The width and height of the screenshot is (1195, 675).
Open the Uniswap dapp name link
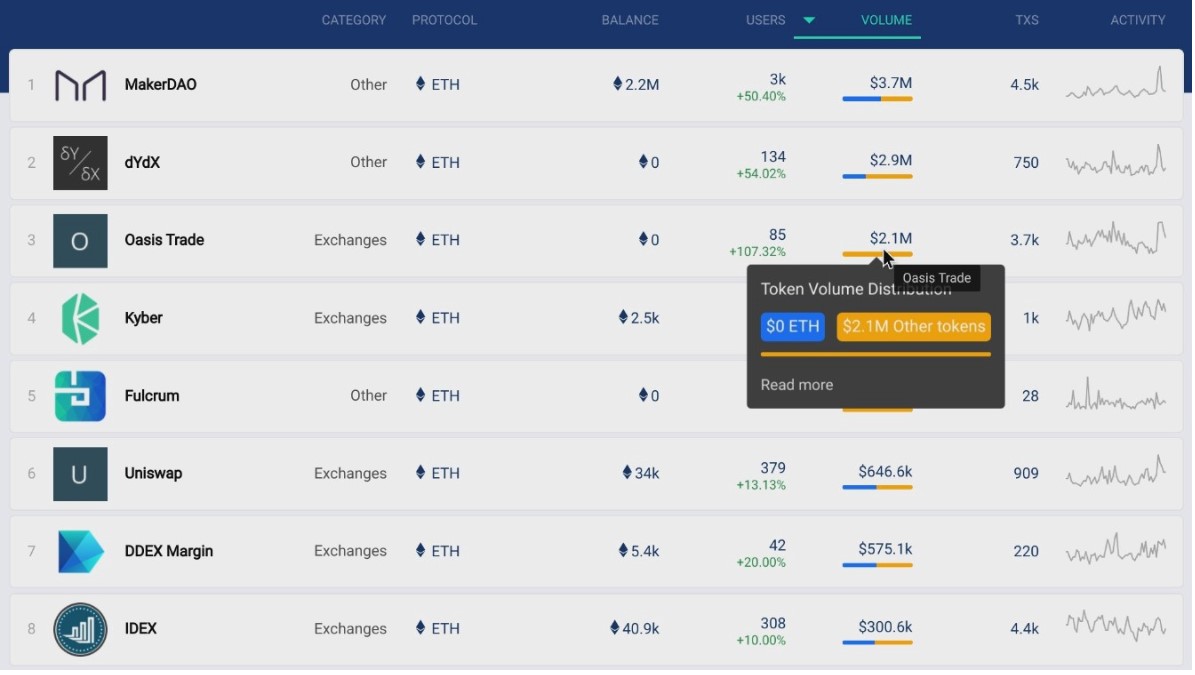coord(153,473)
